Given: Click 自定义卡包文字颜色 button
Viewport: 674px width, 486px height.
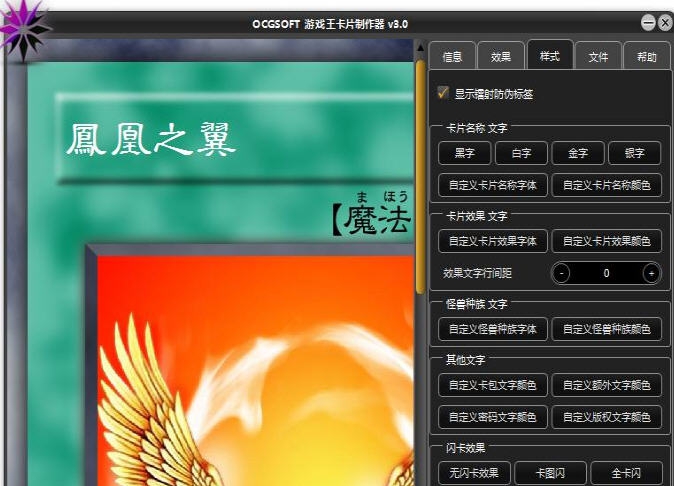Looking at the screenshot, I should (493, 385).
